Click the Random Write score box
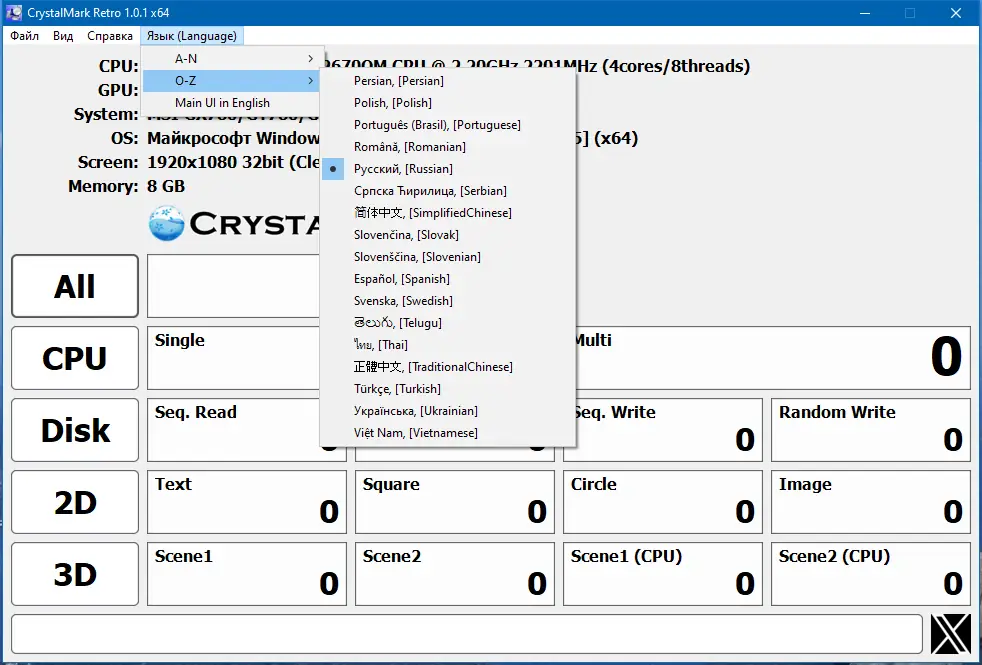Screen dimensions: 982x665 tap(871, 430)
